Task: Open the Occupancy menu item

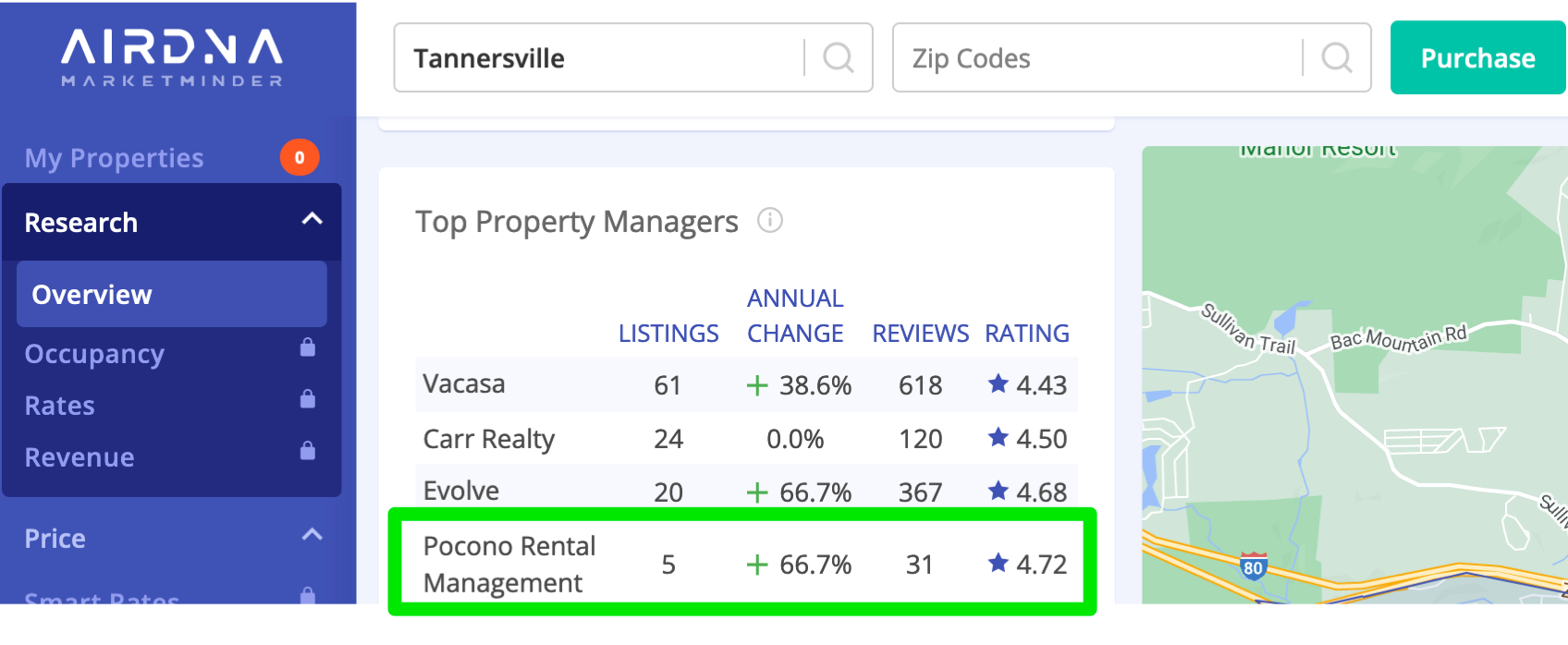Action: (x=94, y=354)
